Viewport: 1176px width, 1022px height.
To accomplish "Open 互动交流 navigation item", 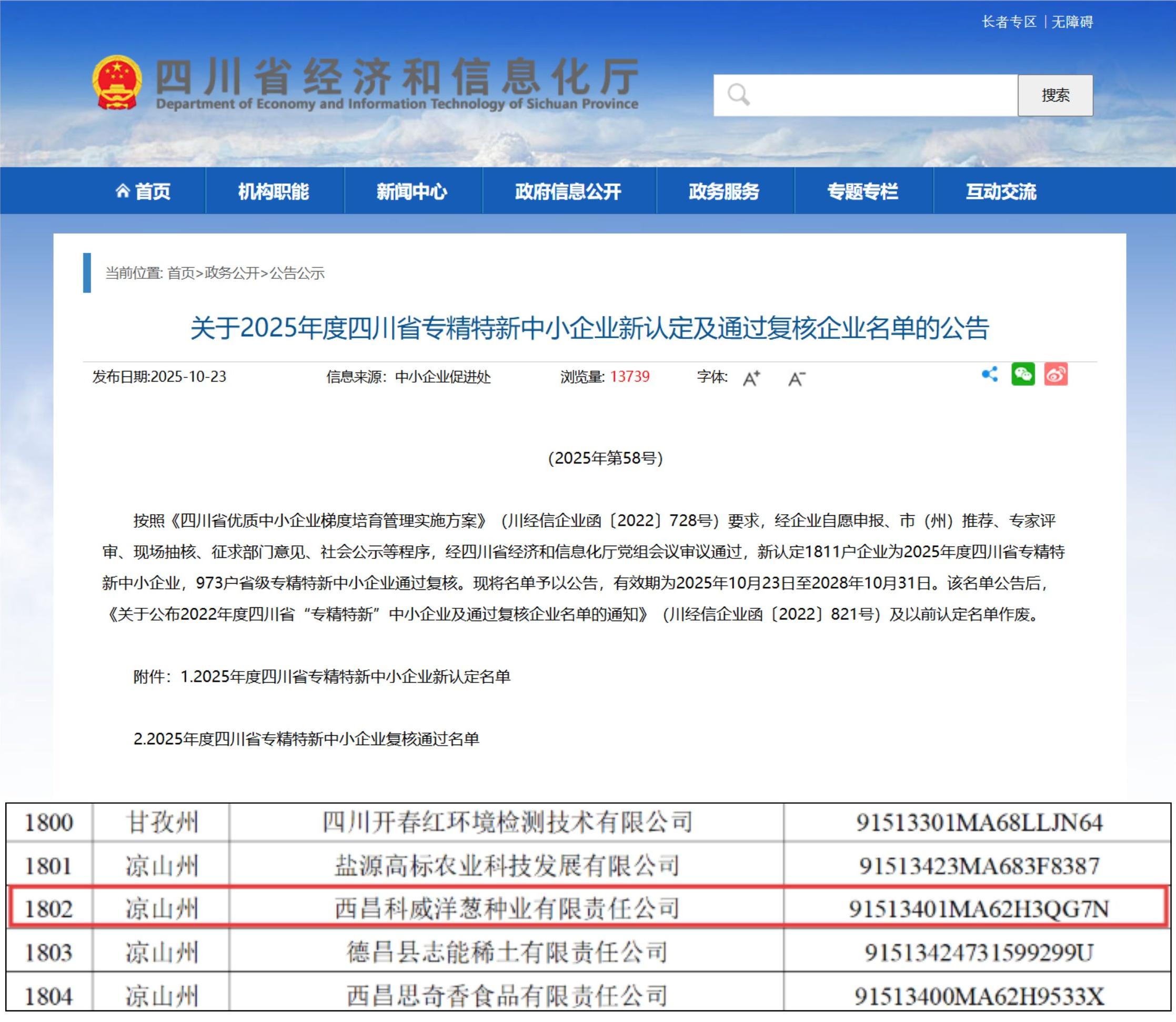I will click(x=1001, y=192).
